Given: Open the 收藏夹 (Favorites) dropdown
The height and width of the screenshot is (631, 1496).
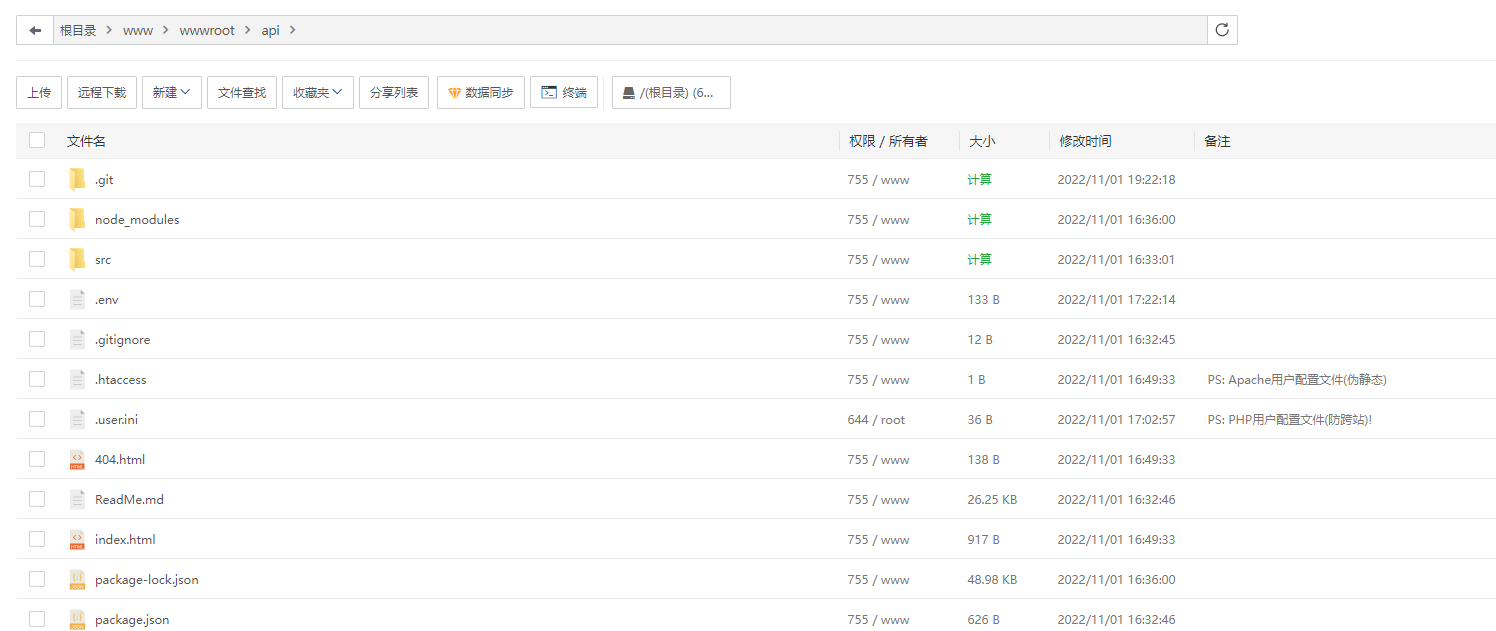Looking at the screenshot, I should point(318,92).
